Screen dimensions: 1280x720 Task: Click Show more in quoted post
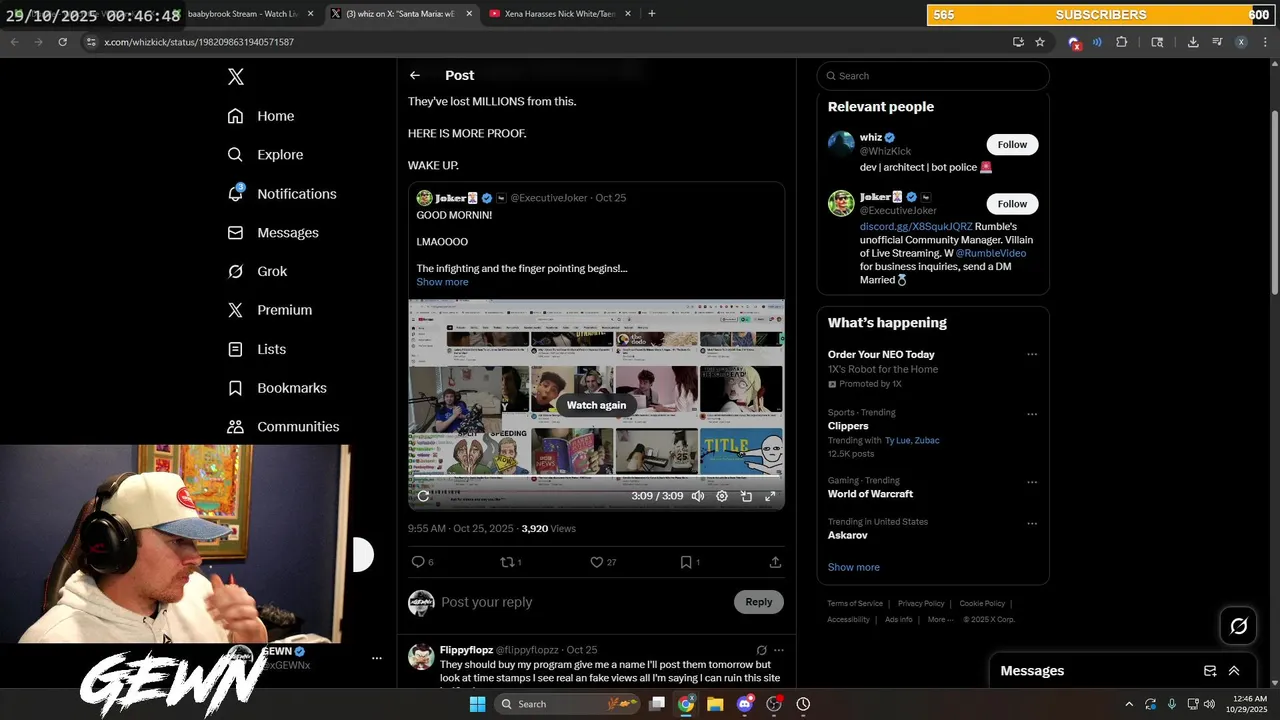442,282
